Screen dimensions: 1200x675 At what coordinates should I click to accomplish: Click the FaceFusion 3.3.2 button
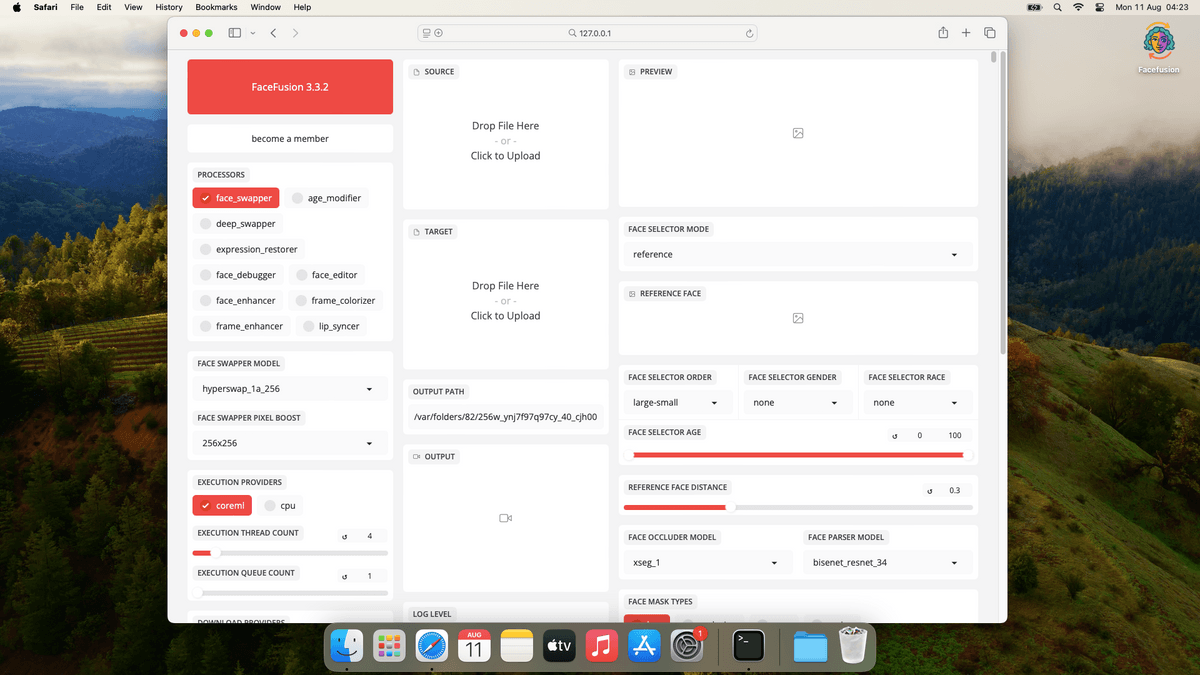(x=290, y=87)
